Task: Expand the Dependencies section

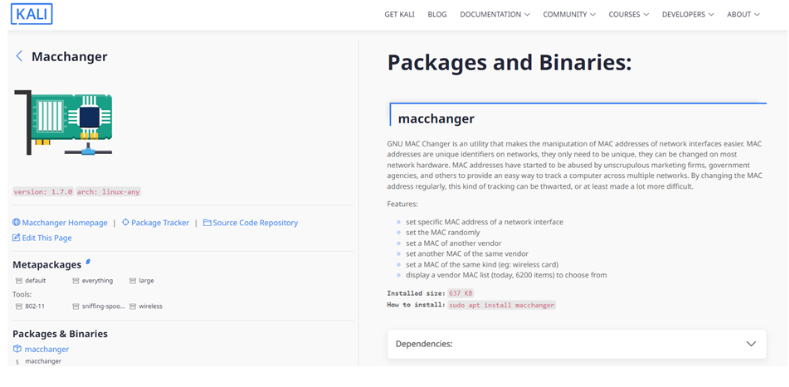Action: click(x=577, y=344)
